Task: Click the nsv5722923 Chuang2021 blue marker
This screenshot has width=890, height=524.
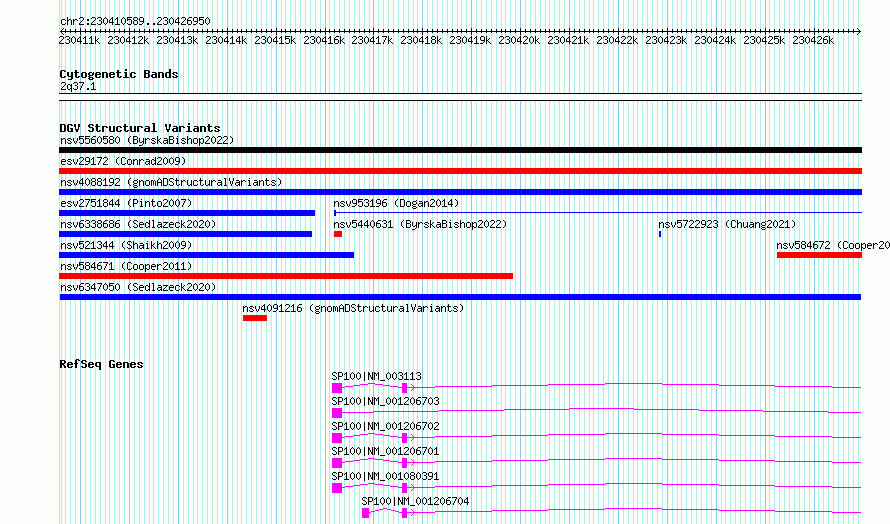Action: pos(660,234)
